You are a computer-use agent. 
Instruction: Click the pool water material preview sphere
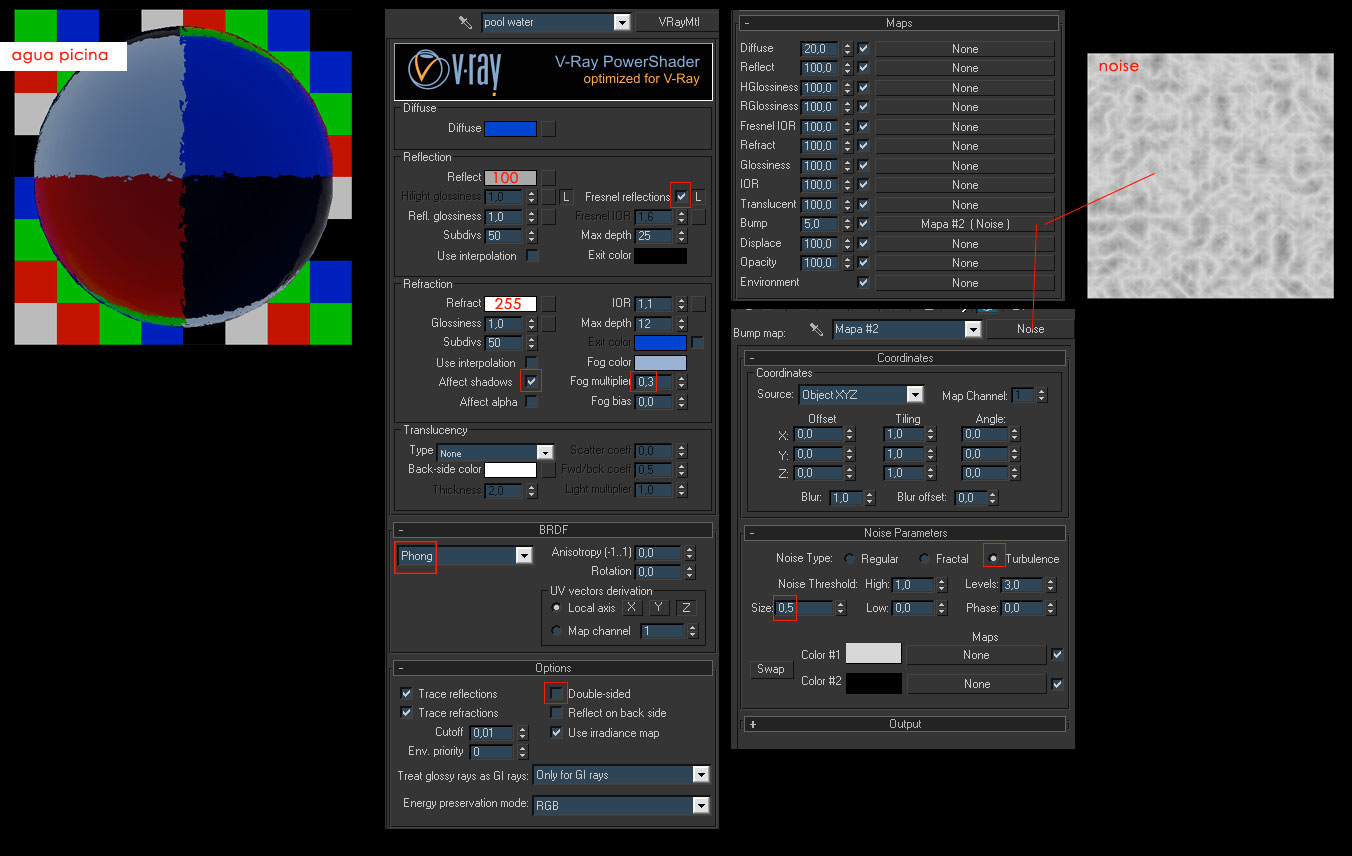(x=183, y=177)
